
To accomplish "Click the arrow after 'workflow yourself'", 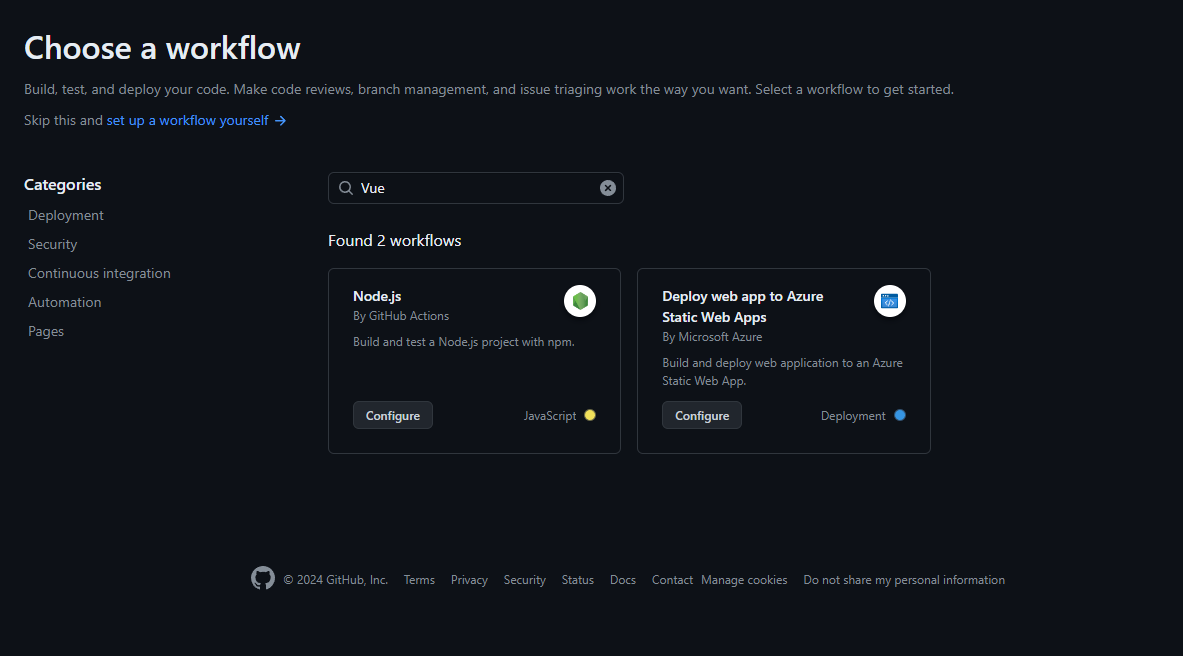I will [x=280, y=121].
